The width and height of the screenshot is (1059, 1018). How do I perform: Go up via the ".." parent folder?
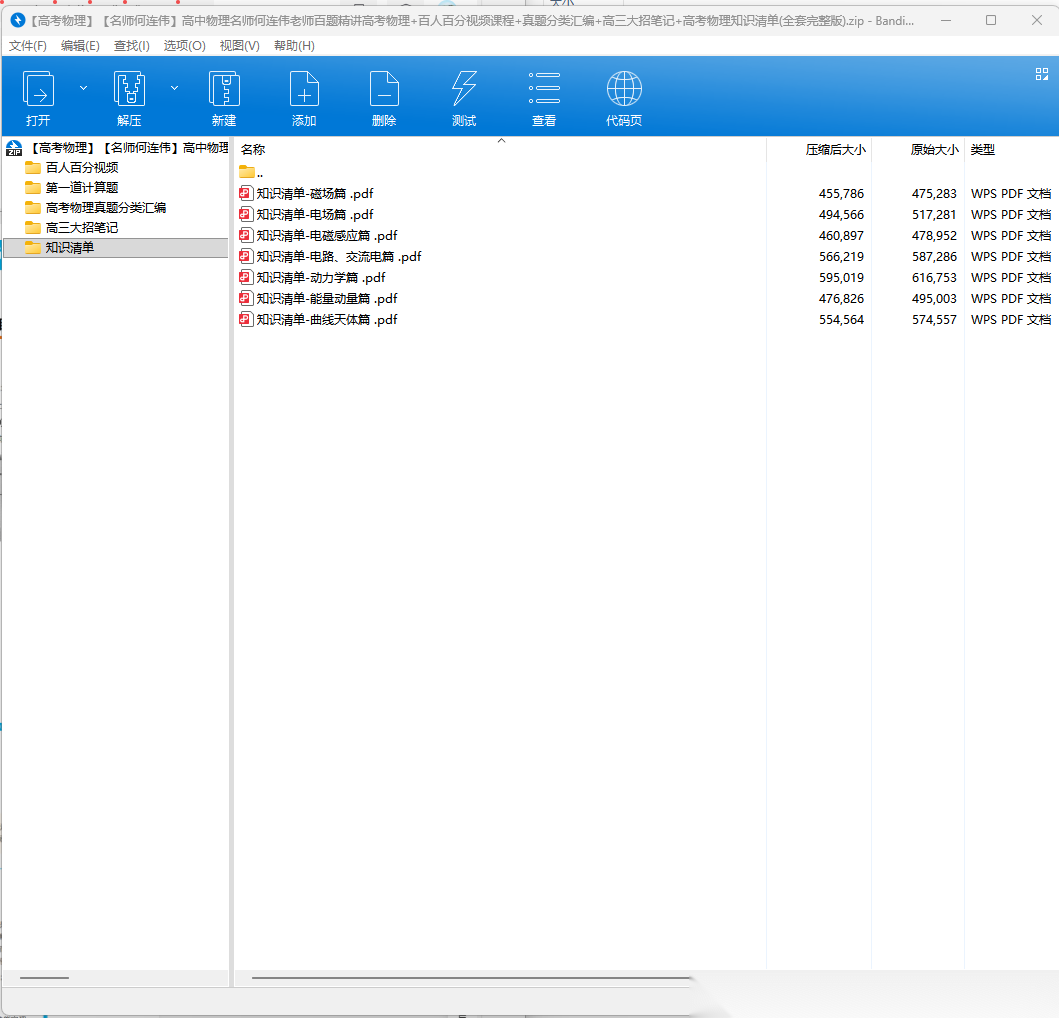coord(259,173)
